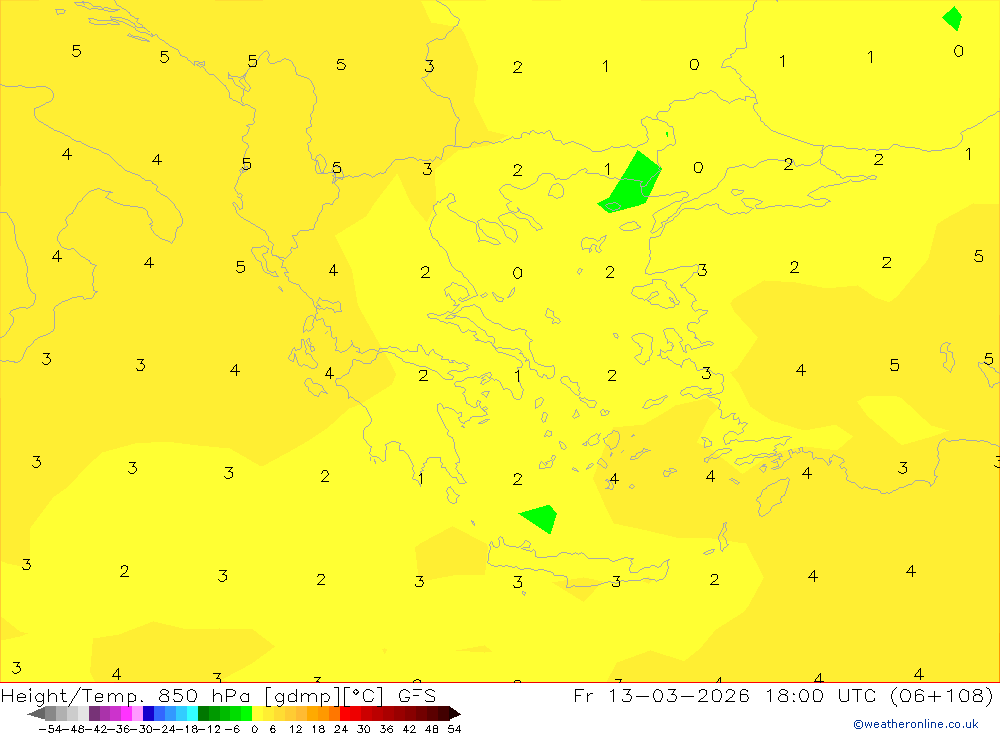Click the dark maroon right arrow end of legend
Viewport: 1000px width, 733px height.
click(x=455, y=714)
